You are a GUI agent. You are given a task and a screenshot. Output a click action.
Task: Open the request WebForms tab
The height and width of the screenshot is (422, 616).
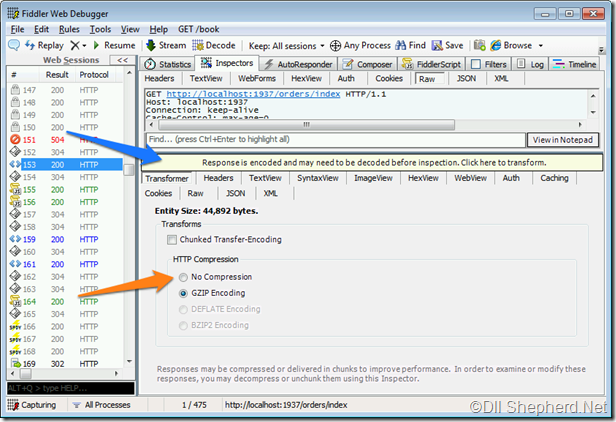coord(257,79)
